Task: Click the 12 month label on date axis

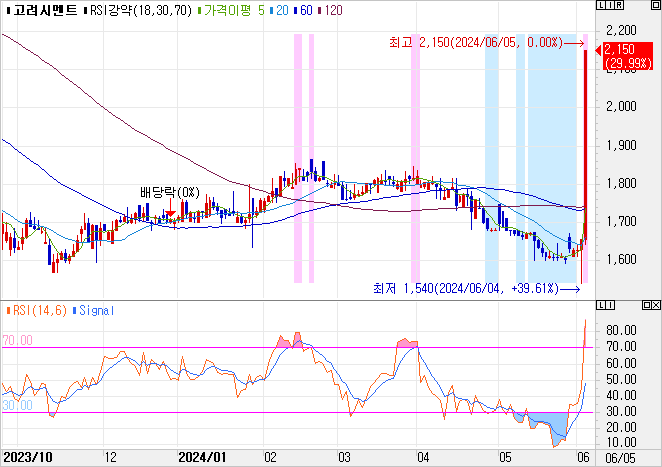Action: (x=111, y=457)
